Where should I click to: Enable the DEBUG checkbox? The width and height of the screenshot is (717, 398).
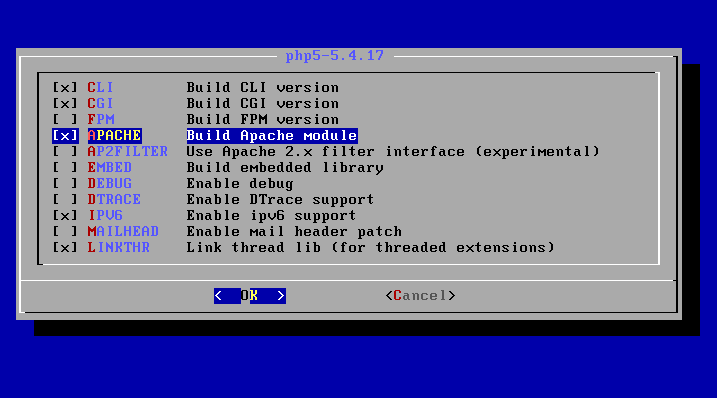tap(65, 183)
